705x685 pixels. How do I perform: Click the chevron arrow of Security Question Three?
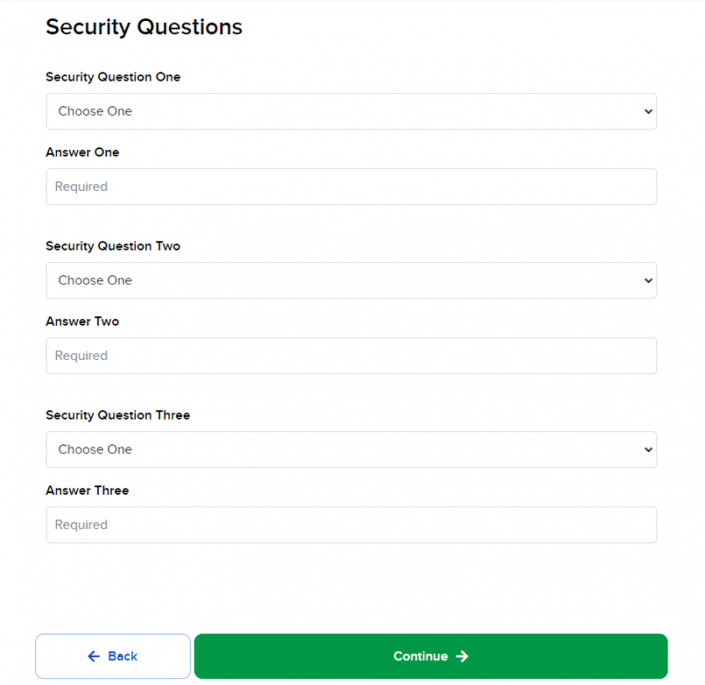click(x=648, y=450)
